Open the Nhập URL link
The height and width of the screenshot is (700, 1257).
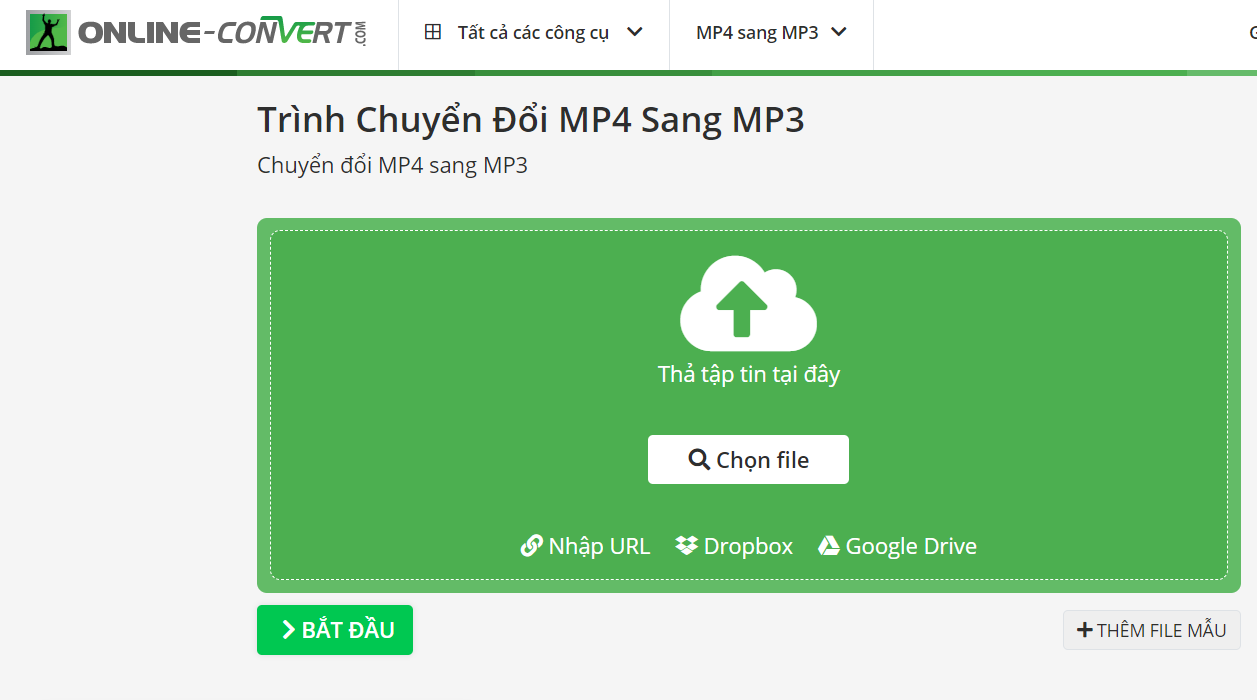pyautogui.click(x=586, y=546)
